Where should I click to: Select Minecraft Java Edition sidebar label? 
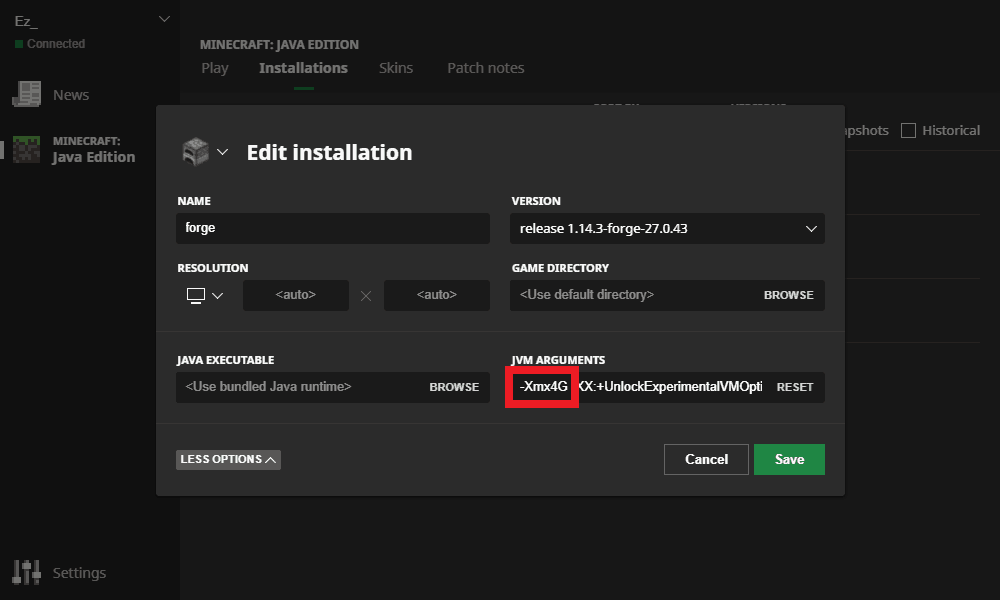coord(94,150)
